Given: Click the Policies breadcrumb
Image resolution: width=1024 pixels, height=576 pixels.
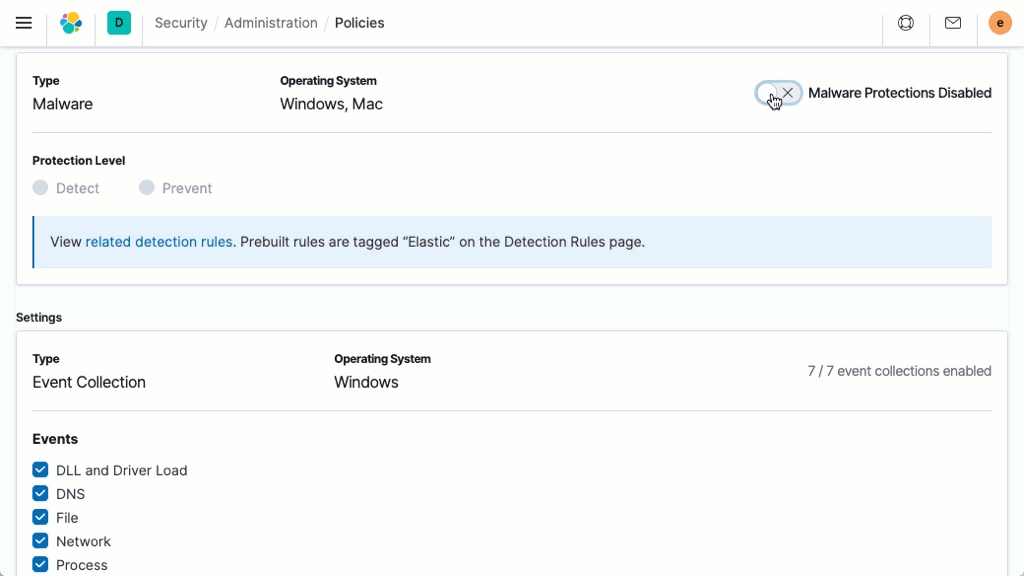Looking at the screenshot, I should (x=359, y=23).
